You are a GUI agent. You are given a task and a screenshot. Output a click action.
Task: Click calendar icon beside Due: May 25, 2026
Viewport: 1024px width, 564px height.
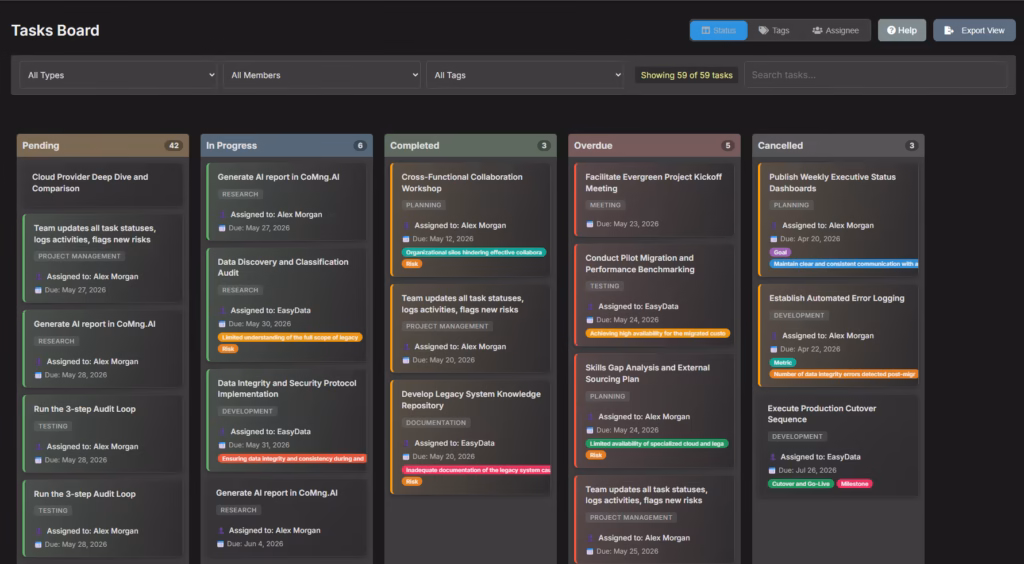click(590, 552)
